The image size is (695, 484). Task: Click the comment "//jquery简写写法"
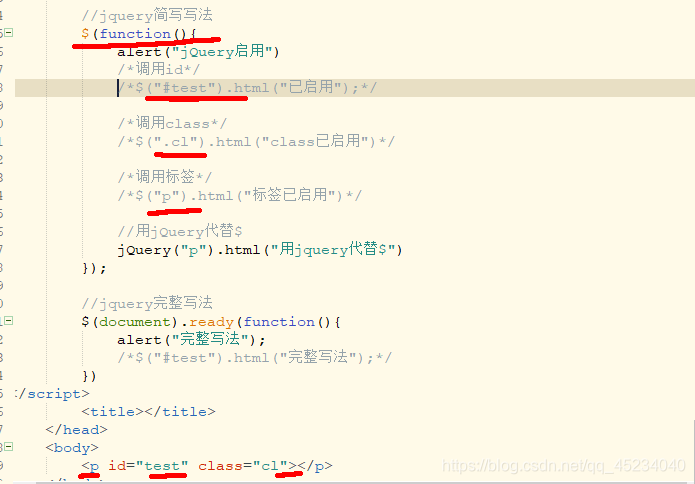coord(147,16)
